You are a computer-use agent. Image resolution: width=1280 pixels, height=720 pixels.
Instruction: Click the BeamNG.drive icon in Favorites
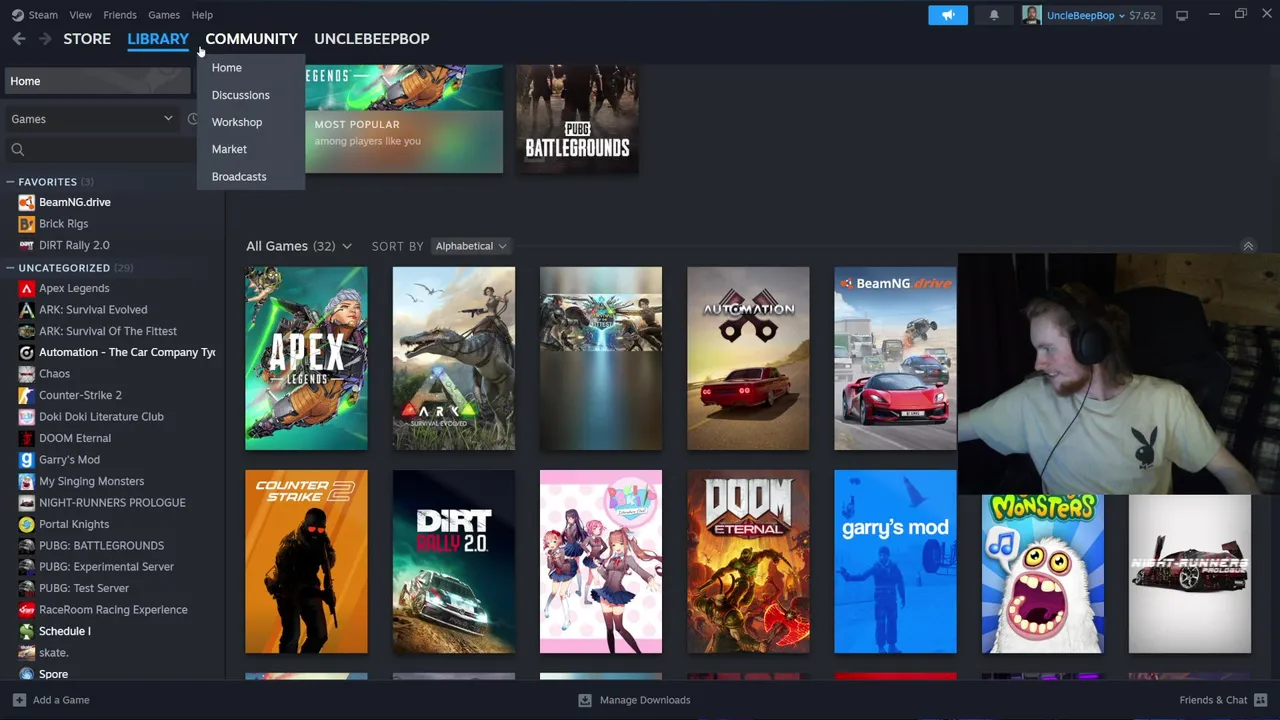[26, 202]
